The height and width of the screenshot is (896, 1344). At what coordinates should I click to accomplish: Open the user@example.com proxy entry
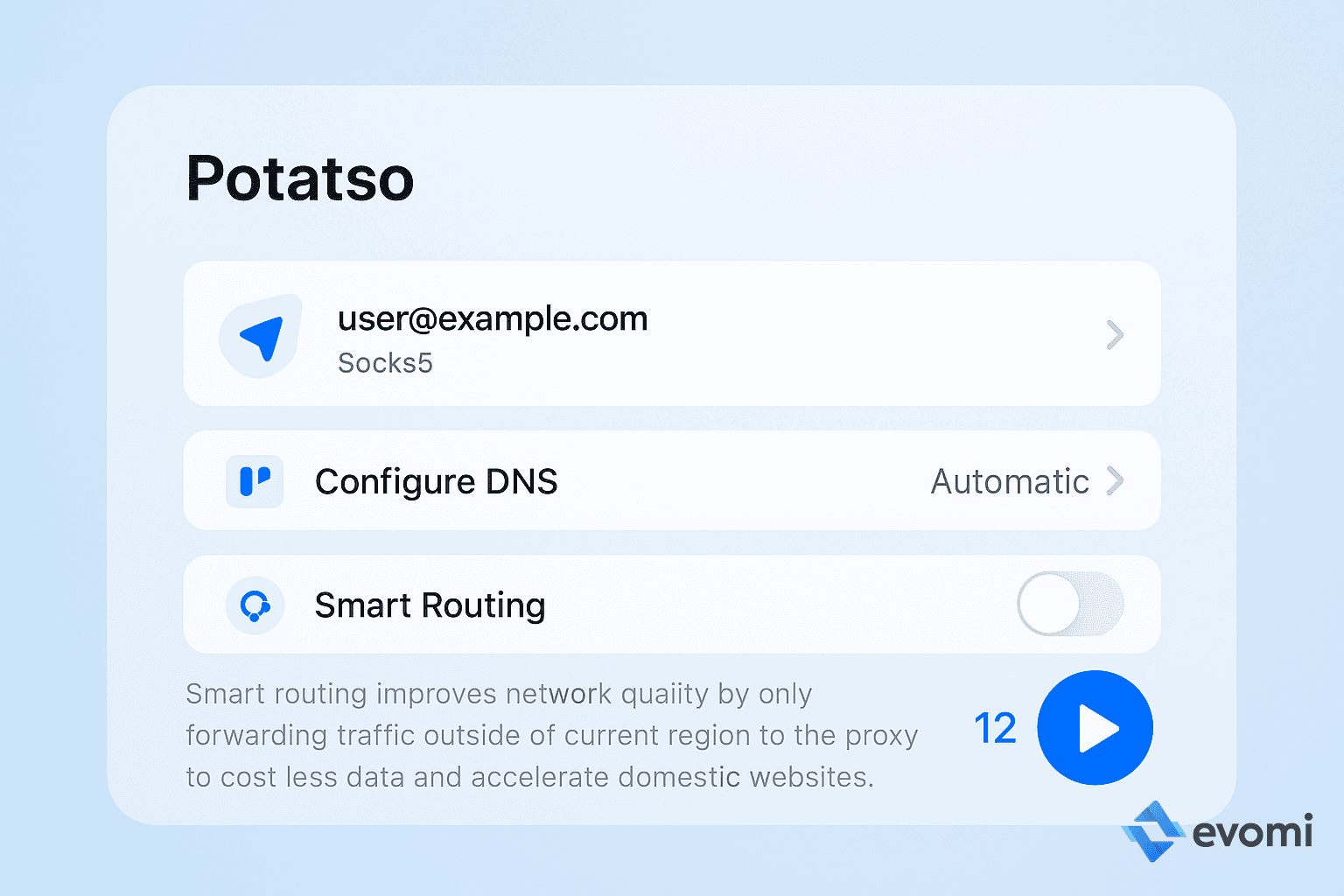[672, 333]
